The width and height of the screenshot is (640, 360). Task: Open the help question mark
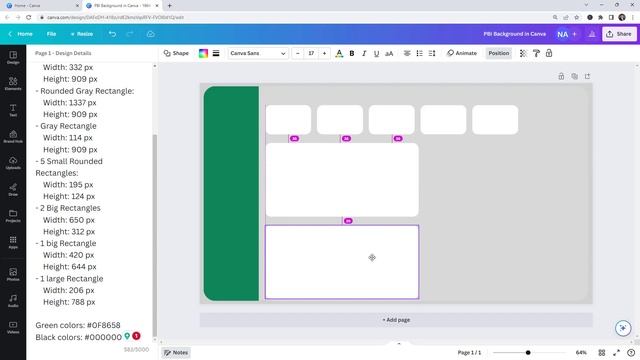pyautogui.click(x=631, y=352)
